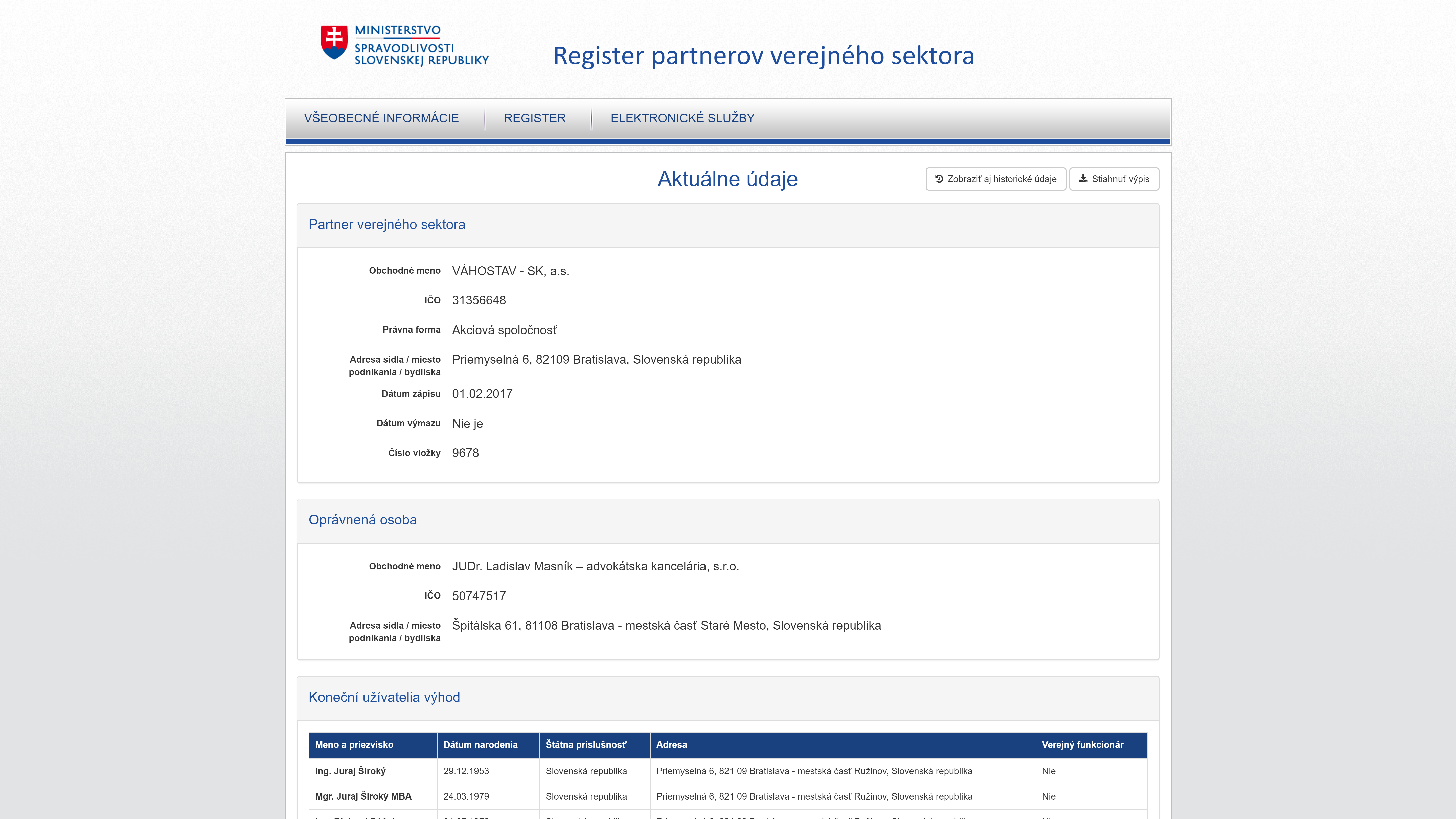Click the Dátum zápisu label

[411, 394]
